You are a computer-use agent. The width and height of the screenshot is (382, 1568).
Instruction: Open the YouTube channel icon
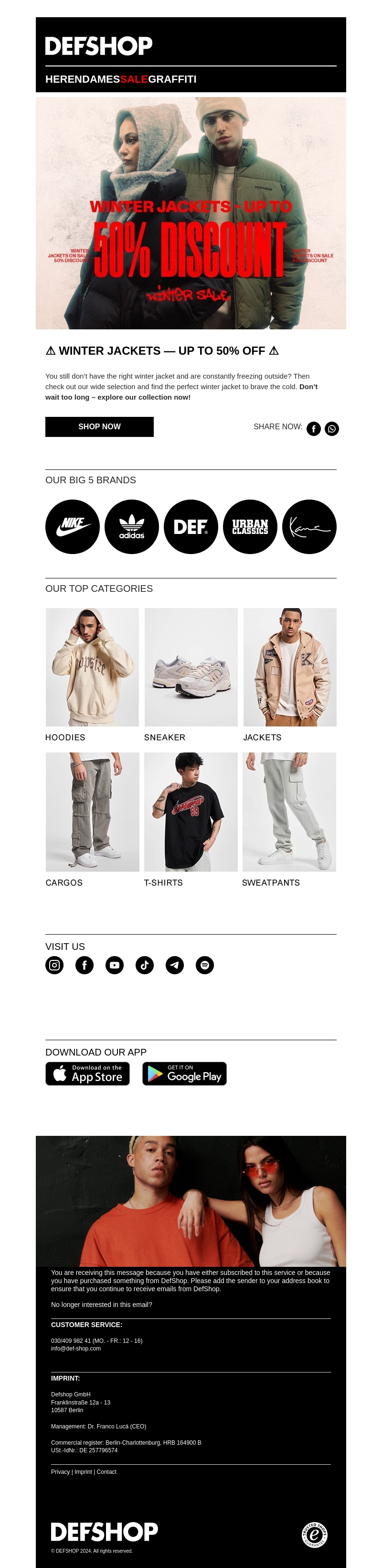(x=114, y=965)
